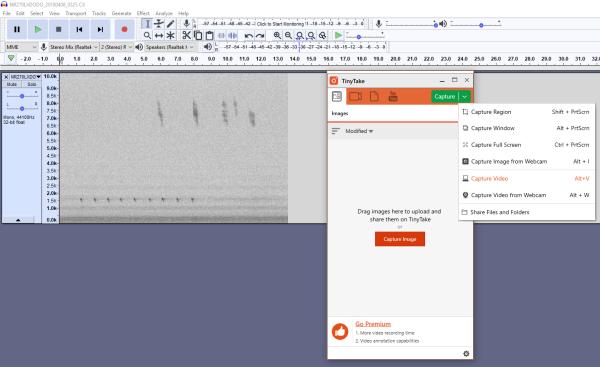Image resolution: width=600 pixels, height=367 pixels.
Task: Open the MME audio host dropdown
Action: point(21,47)
